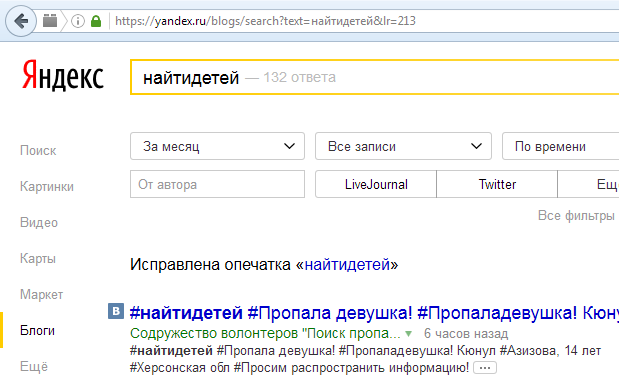Click the "От автора" input field
This screenshot has width=619, height=379.
[x=218, y=184]
